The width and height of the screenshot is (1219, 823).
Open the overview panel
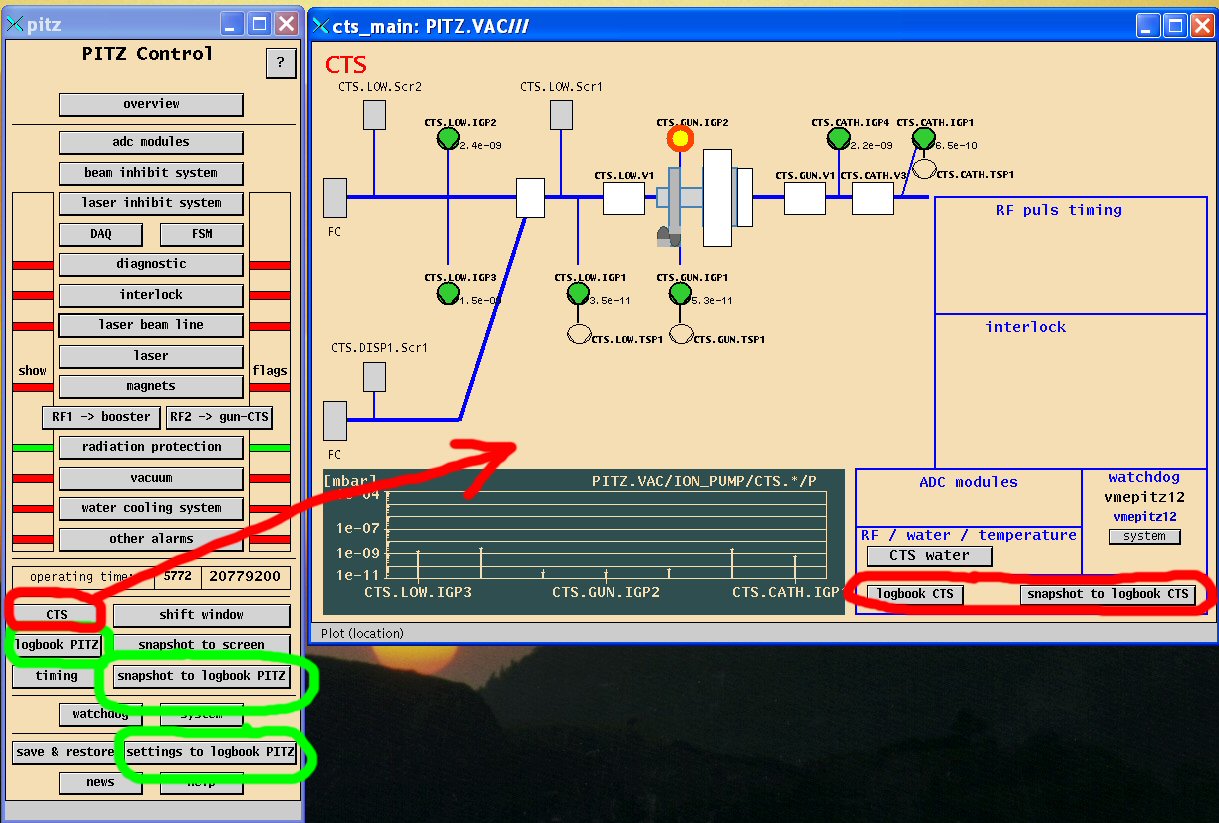point(151,104)
